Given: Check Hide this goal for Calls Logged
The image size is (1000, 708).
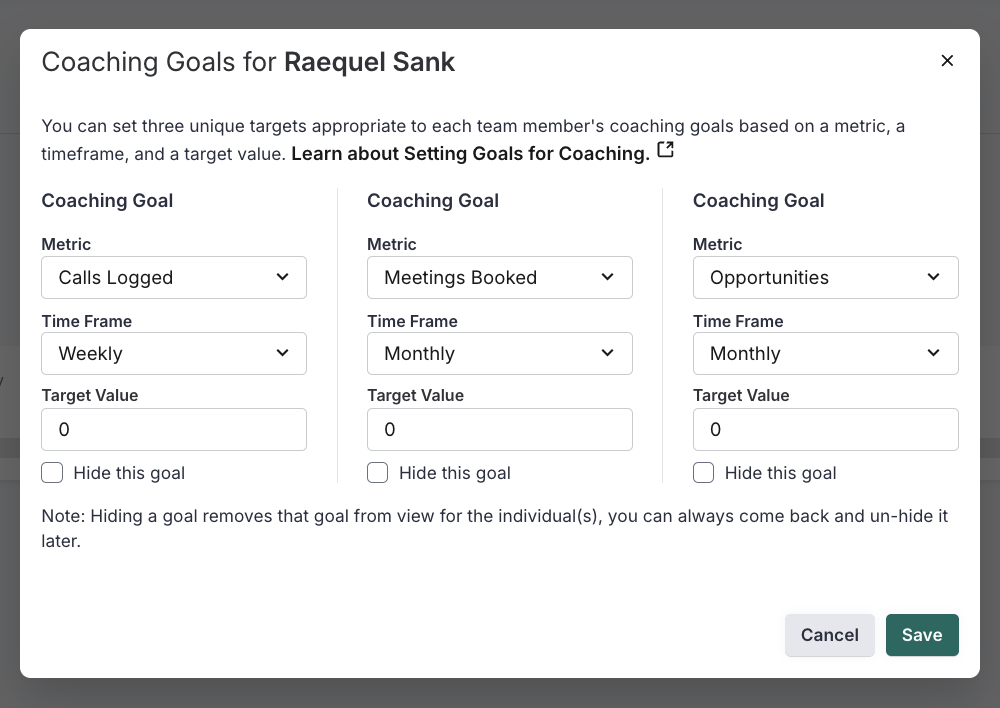Looking at the screenshot, I should coord(52,472).
